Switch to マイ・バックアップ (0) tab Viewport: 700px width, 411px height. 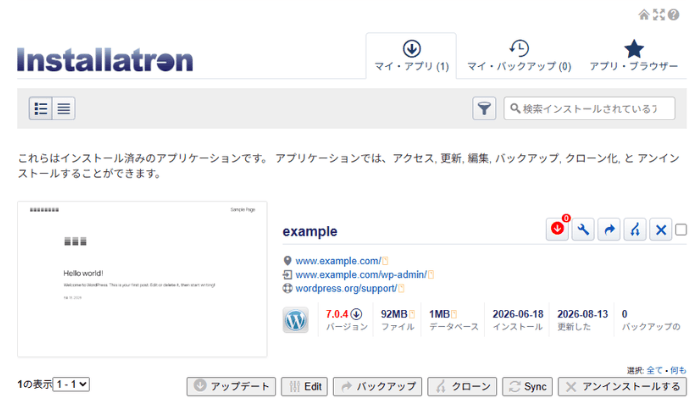[519, 56]
